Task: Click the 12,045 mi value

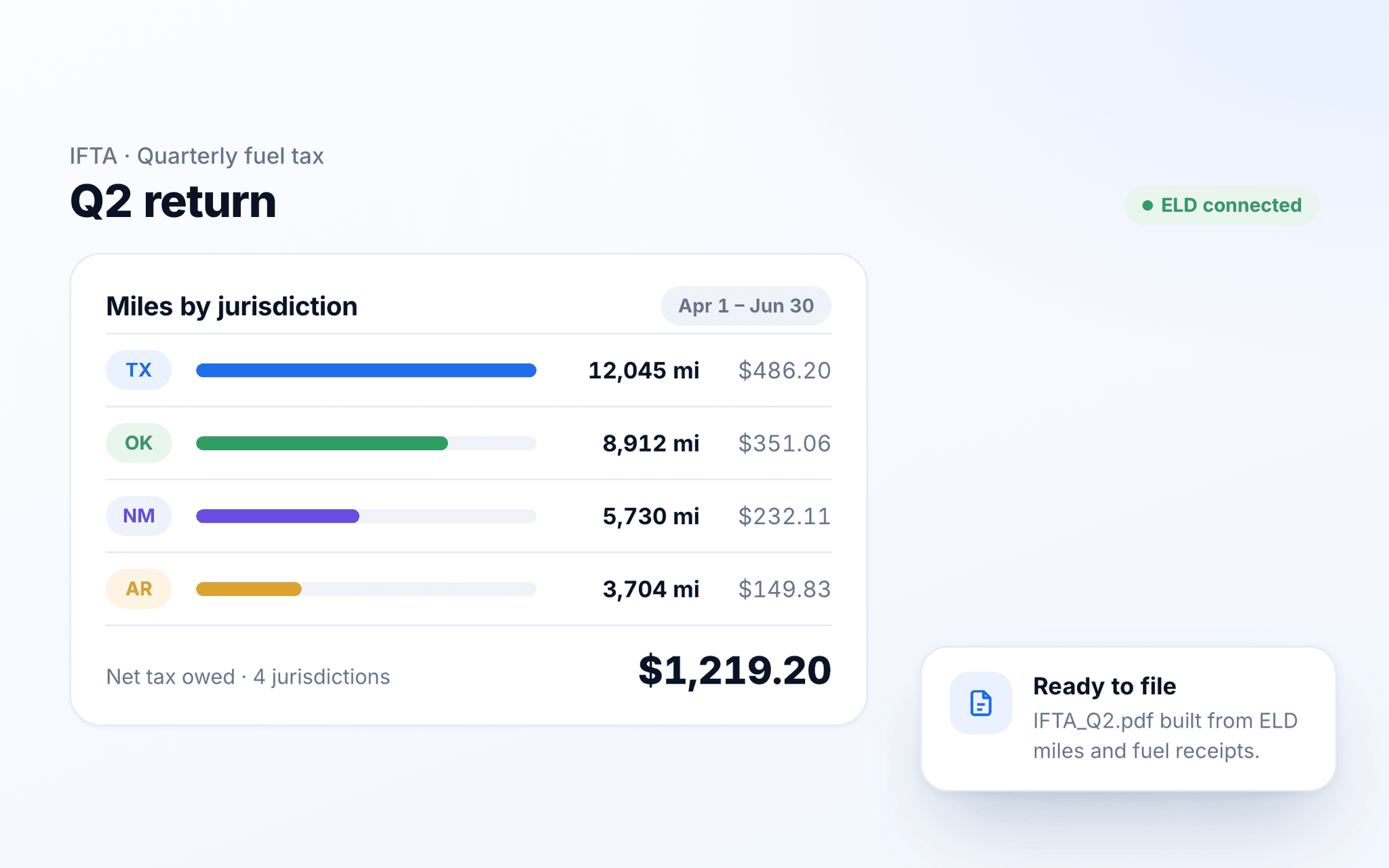Action: [644, 370]
